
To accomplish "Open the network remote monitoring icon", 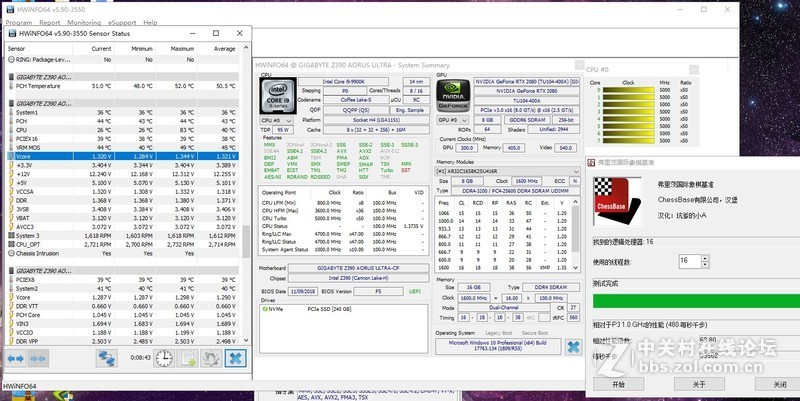I will (107, 359).
